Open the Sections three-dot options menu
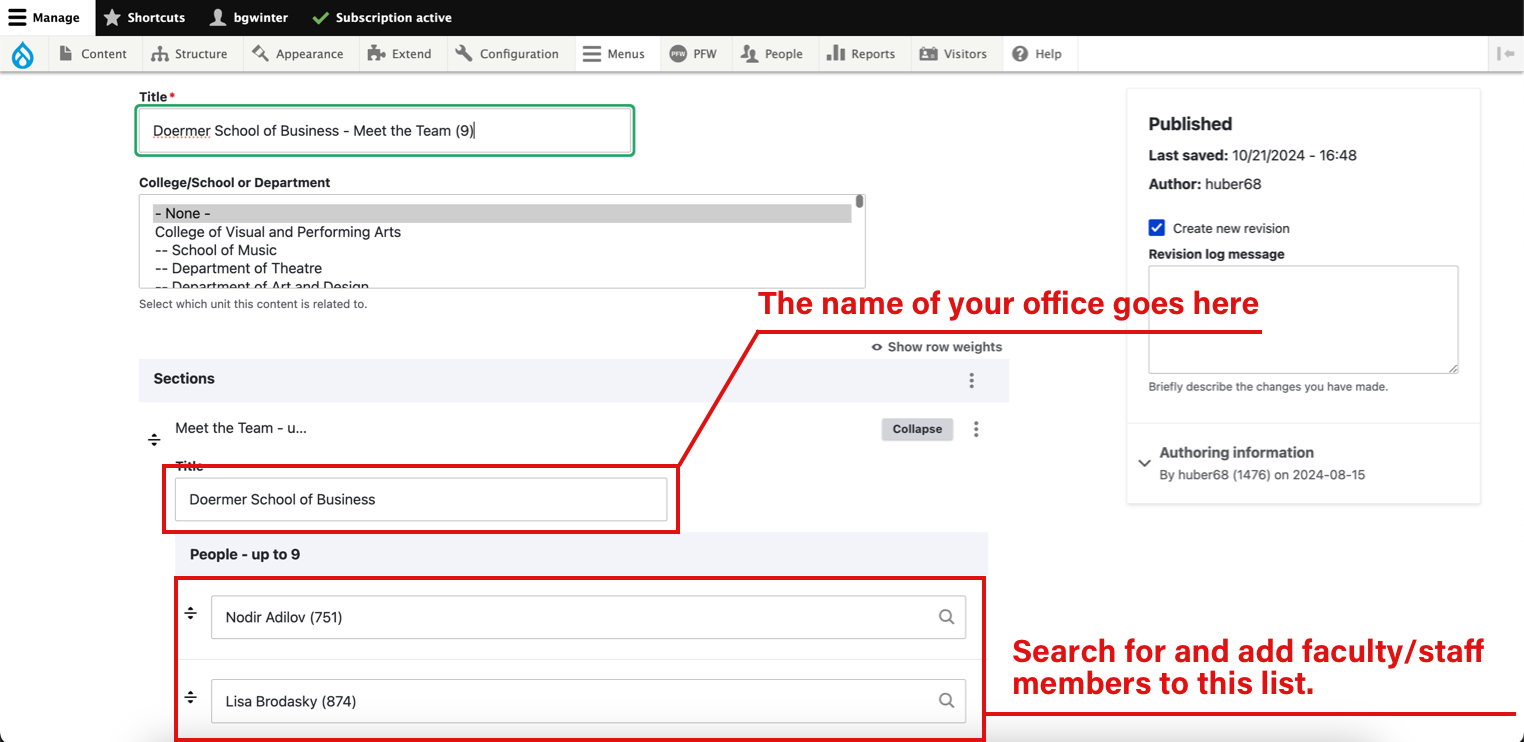 pos(971,380)
